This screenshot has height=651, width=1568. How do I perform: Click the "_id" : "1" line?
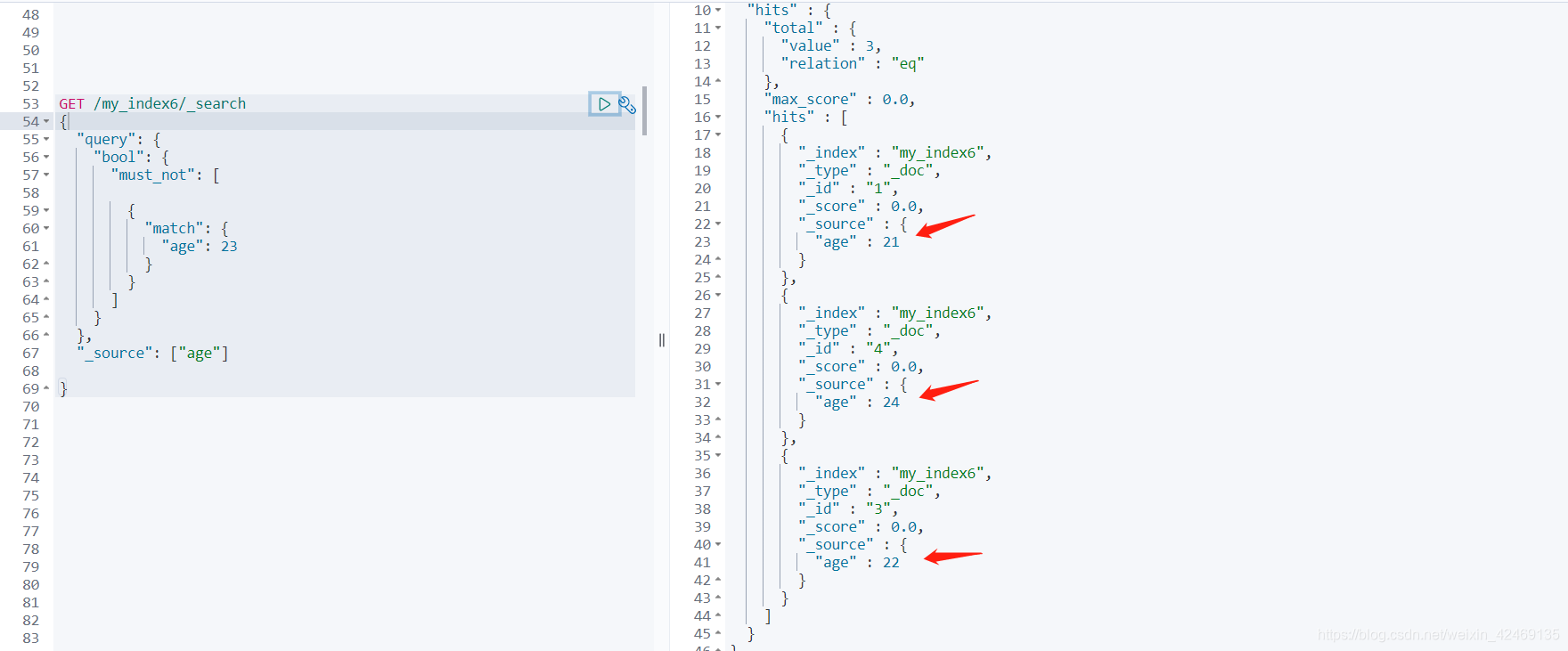click(848, 189)
